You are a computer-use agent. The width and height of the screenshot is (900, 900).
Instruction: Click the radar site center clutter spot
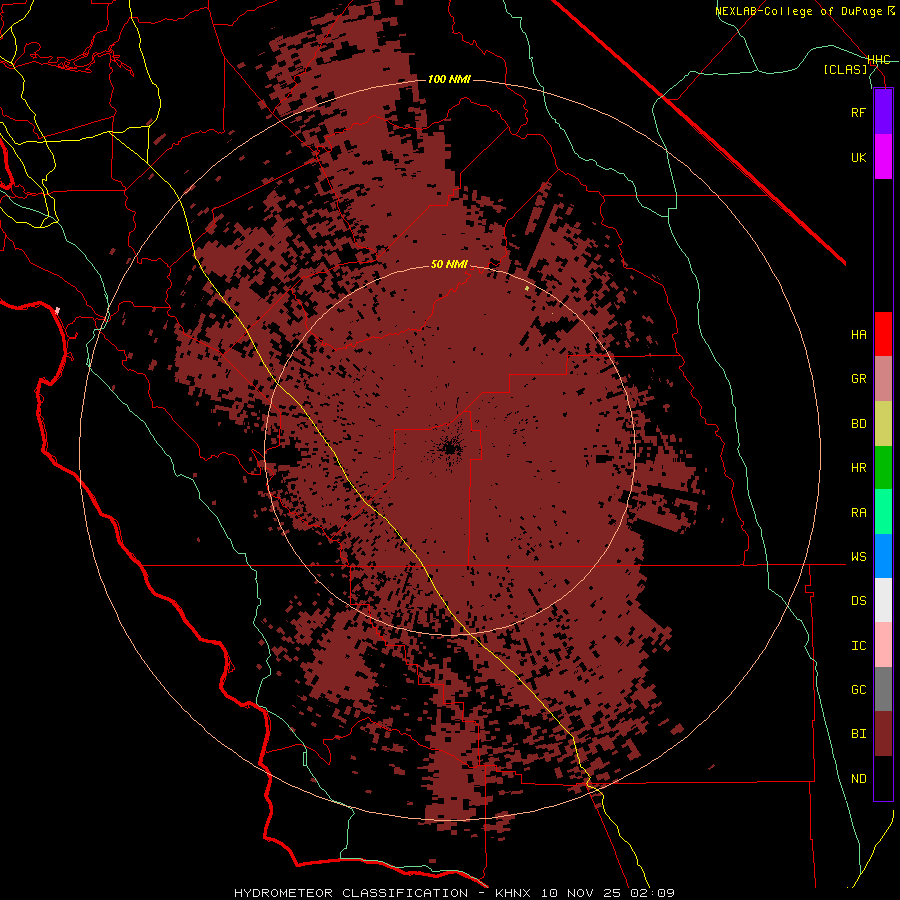(x=451, y=446)
